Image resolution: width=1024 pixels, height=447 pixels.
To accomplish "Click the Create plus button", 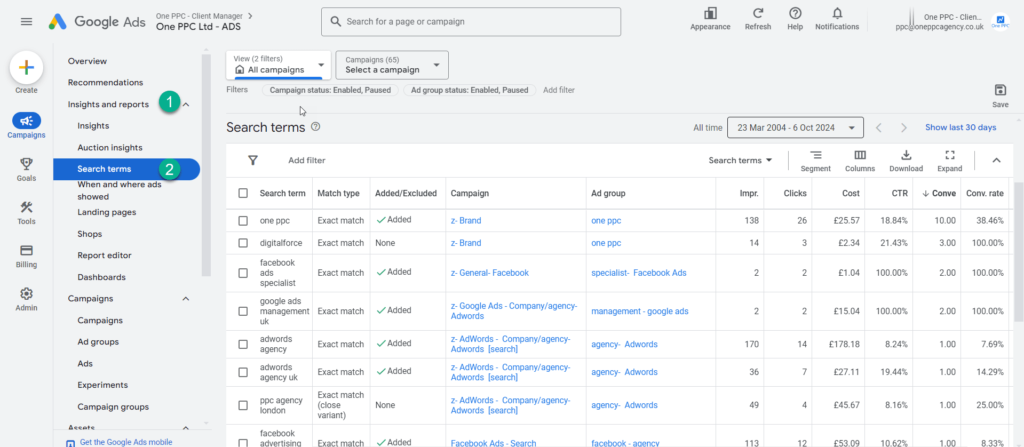I will pyautogui.click(x=26, y=67).
